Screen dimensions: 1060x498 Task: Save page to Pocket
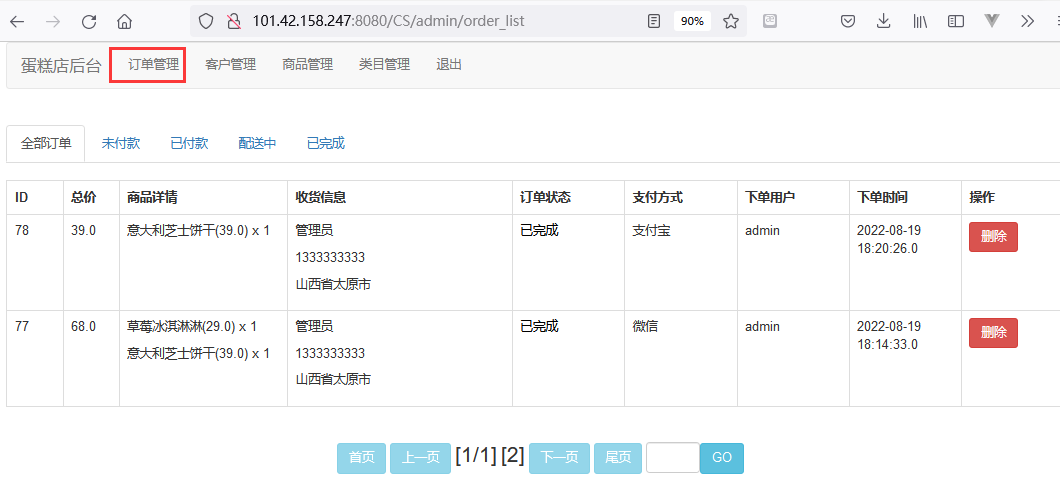847,21
